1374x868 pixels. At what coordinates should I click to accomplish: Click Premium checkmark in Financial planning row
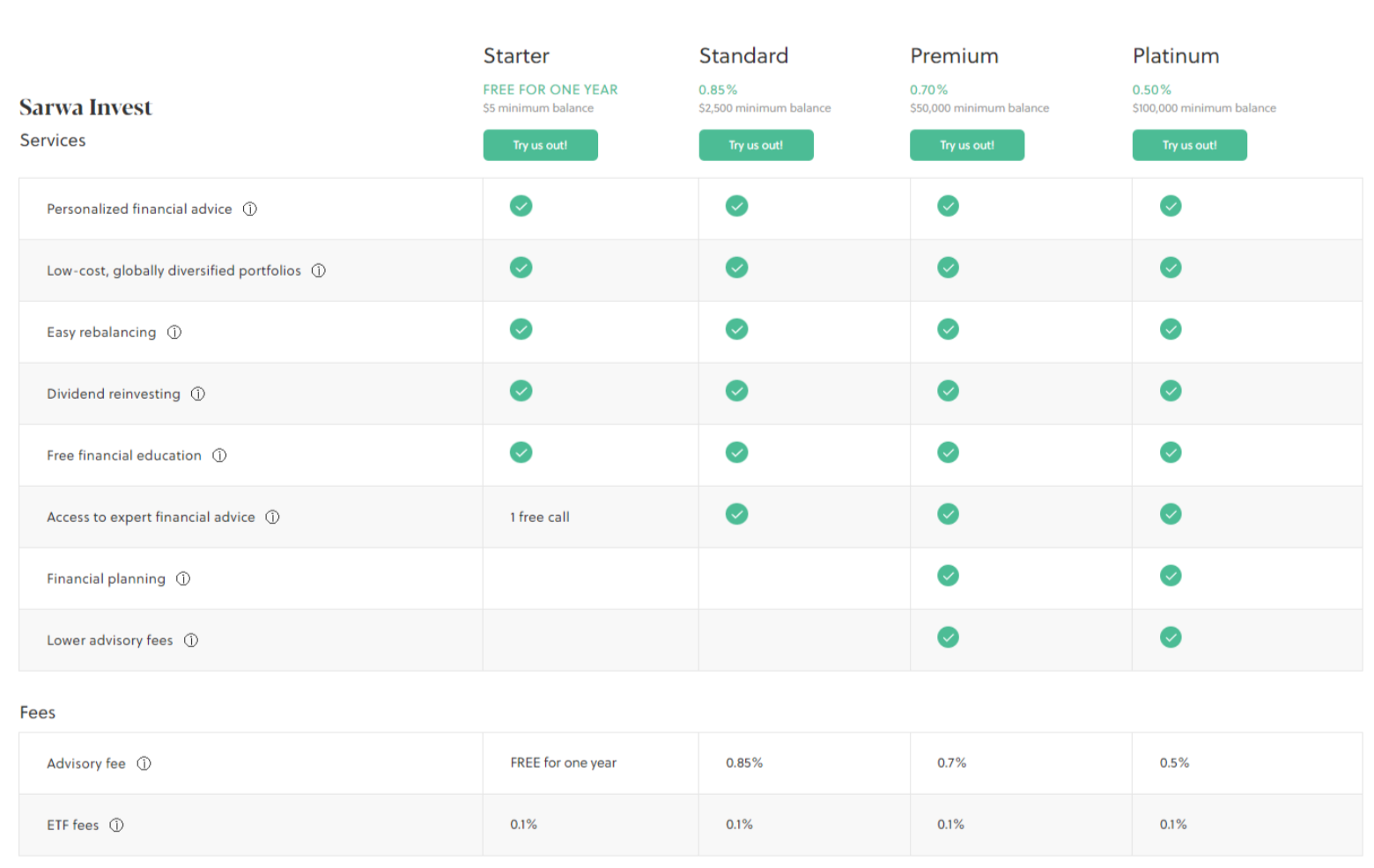(948, 576)
